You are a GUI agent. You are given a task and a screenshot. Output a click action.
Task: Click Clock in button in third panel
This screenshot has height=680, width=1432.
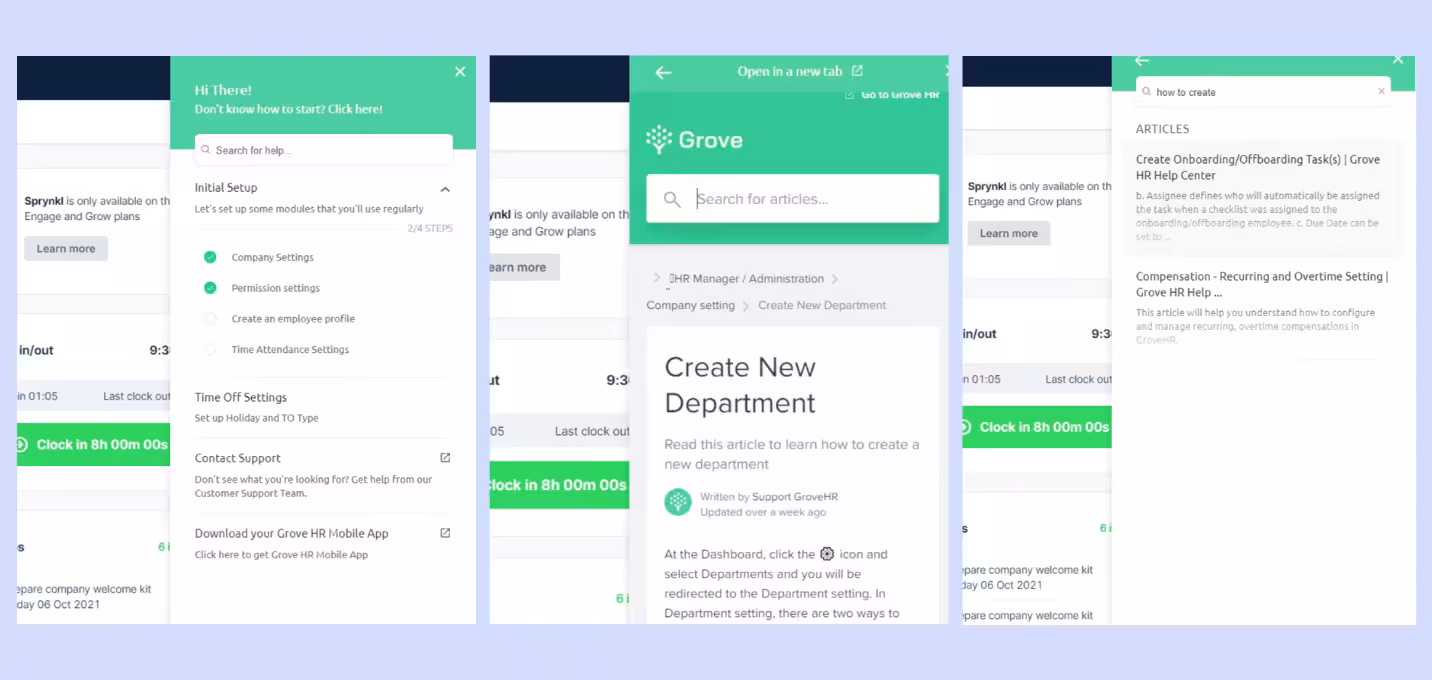point(1037,427)
